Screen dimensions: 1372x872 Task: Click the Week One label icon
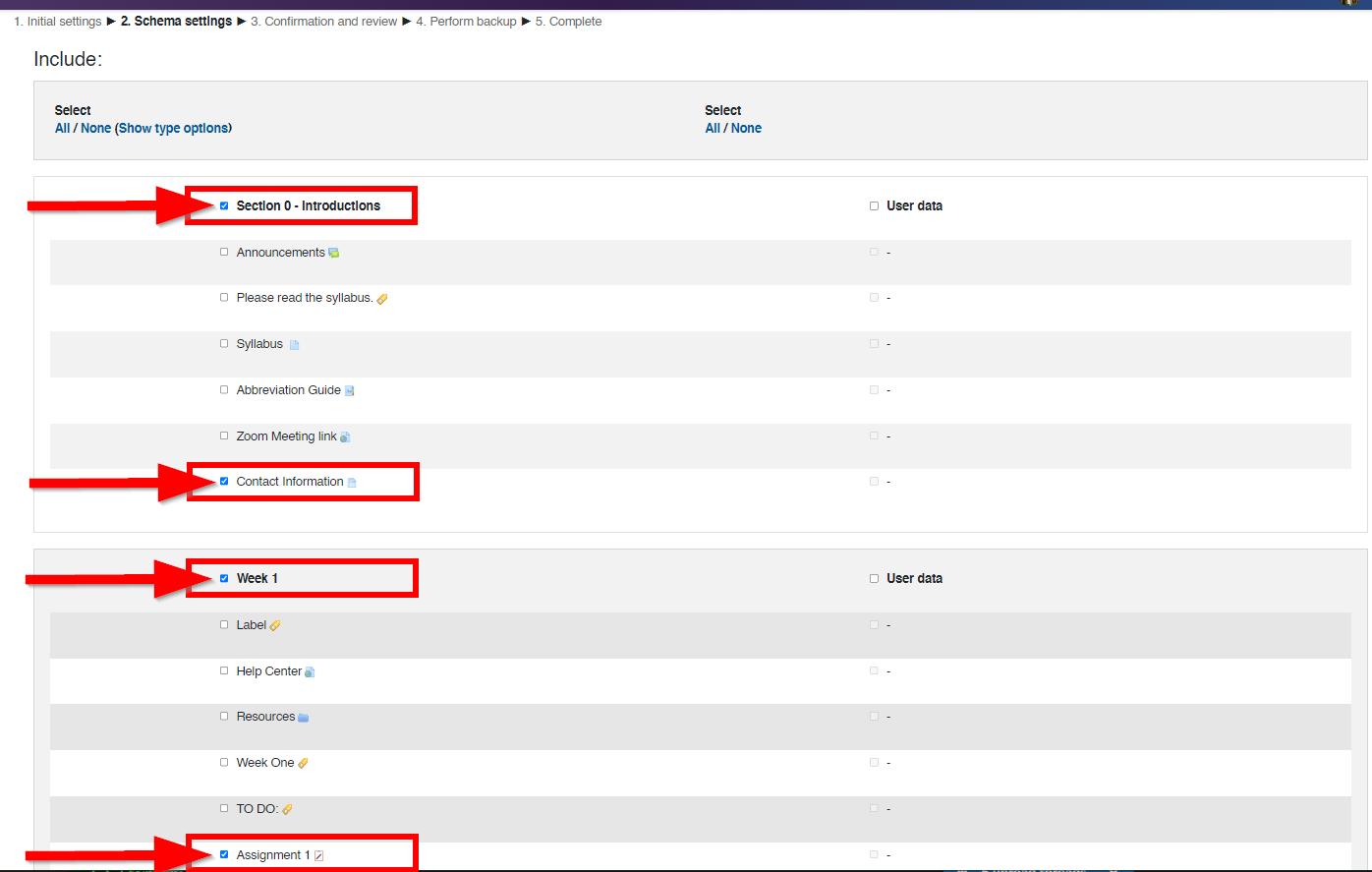point(303,764)
